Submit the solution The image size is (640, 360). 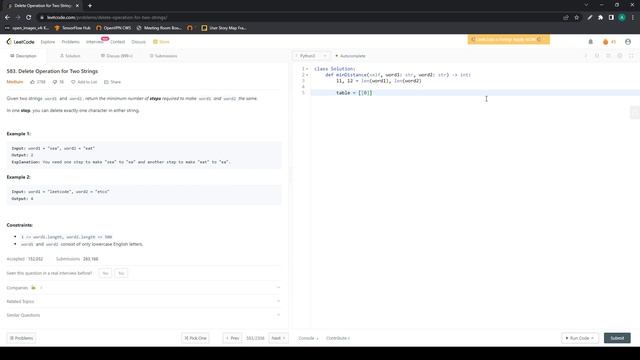click(617, 338)
